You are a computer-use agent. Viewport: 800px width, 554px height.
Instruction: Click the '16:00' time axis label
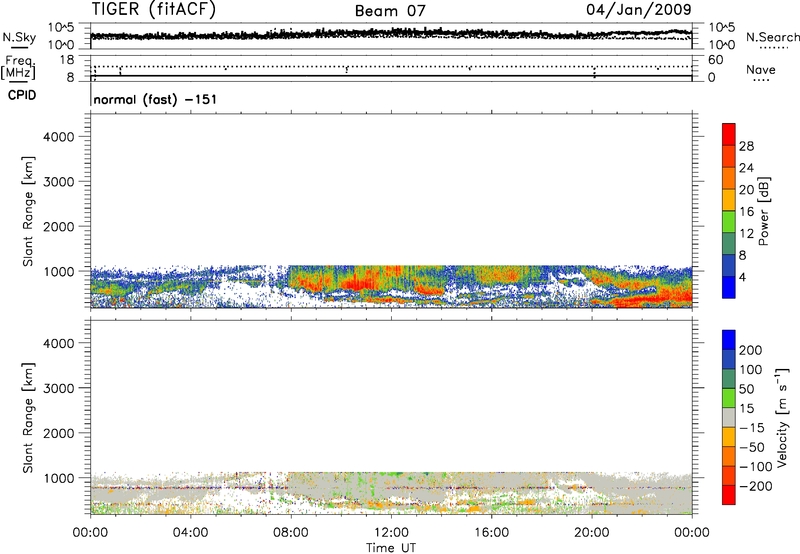(x=491, y=533)
